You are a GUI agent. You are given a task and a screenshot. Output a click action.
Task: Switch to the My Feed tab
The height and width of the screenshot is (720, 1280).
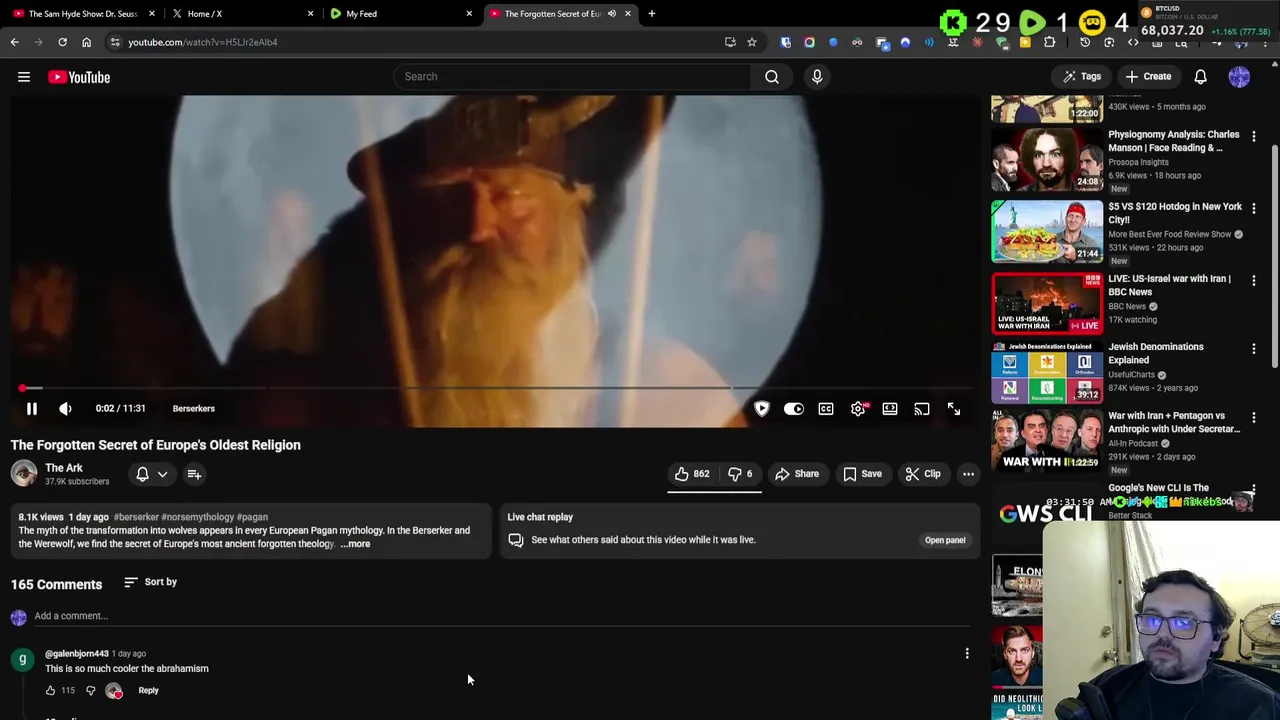pos(400,13)
